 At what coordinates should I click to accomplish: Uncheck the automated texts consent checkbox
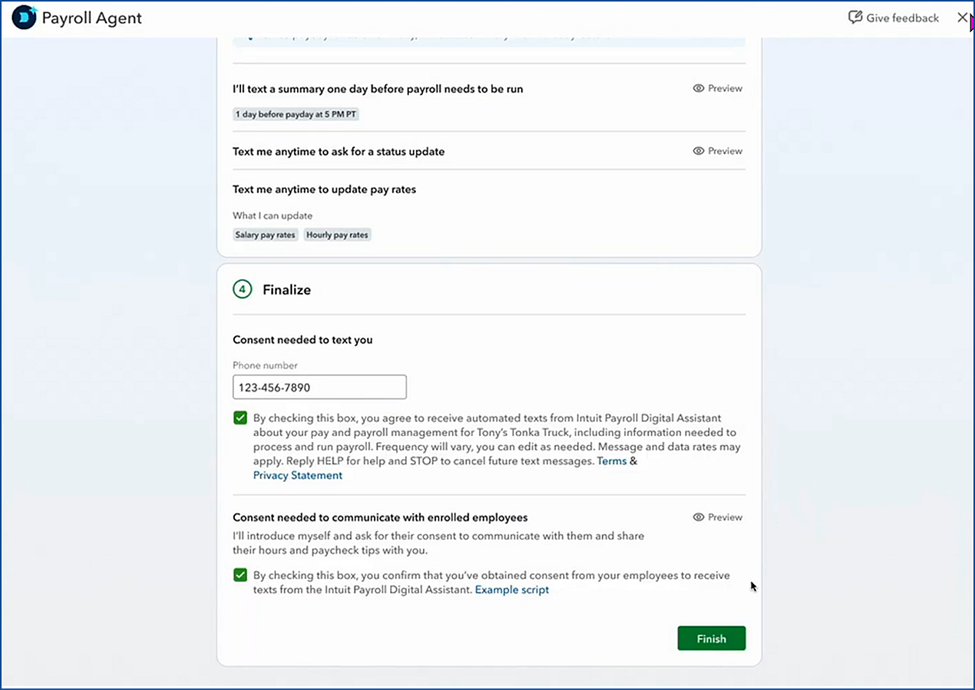coord(240,418)
